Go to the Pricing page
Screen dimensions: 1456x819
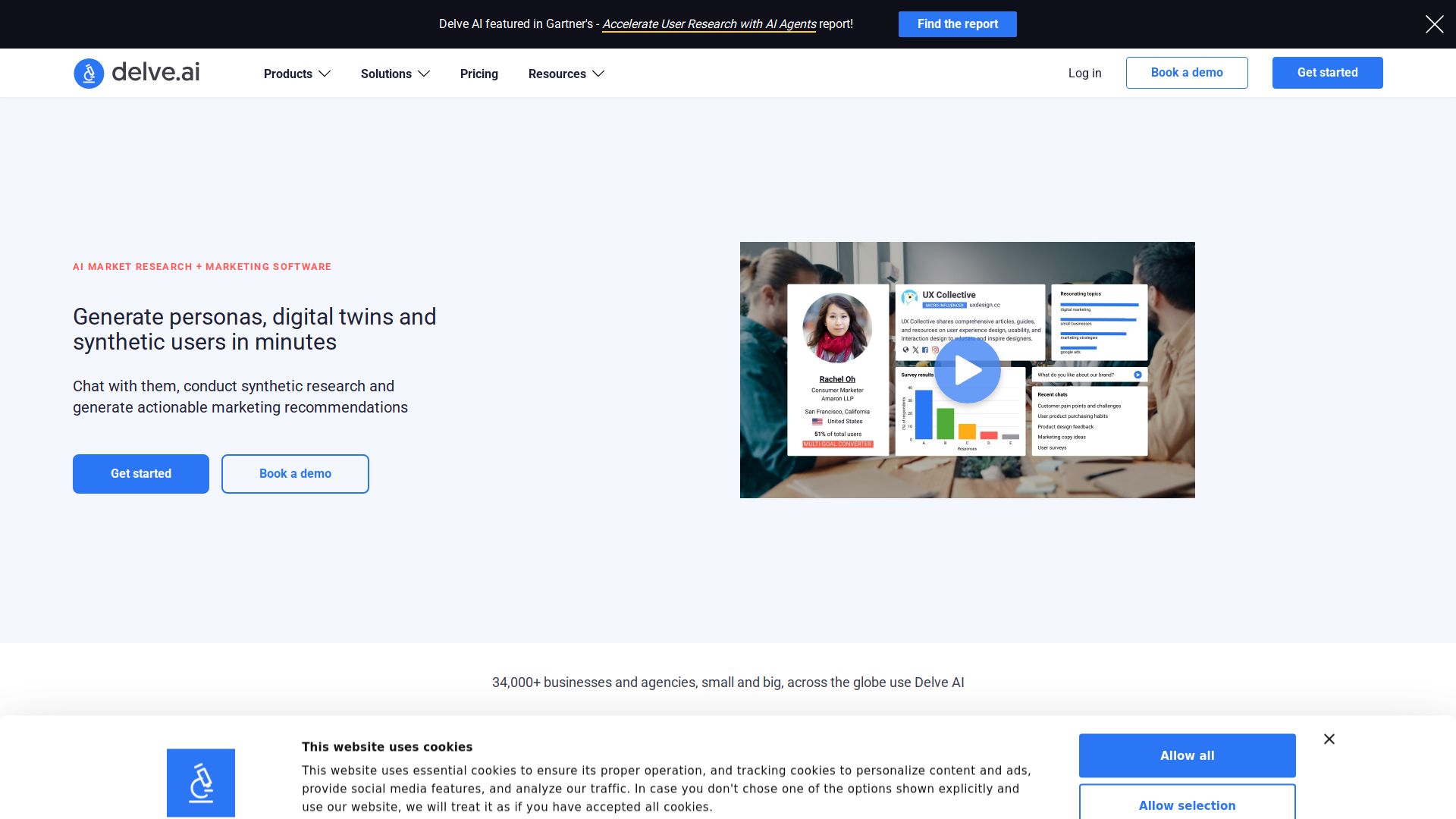[479, 74]
